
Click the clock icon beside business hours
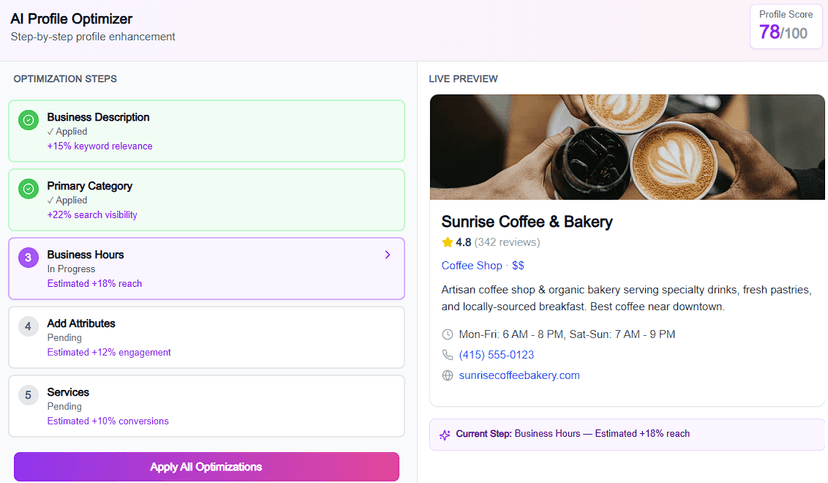point(447,334)
